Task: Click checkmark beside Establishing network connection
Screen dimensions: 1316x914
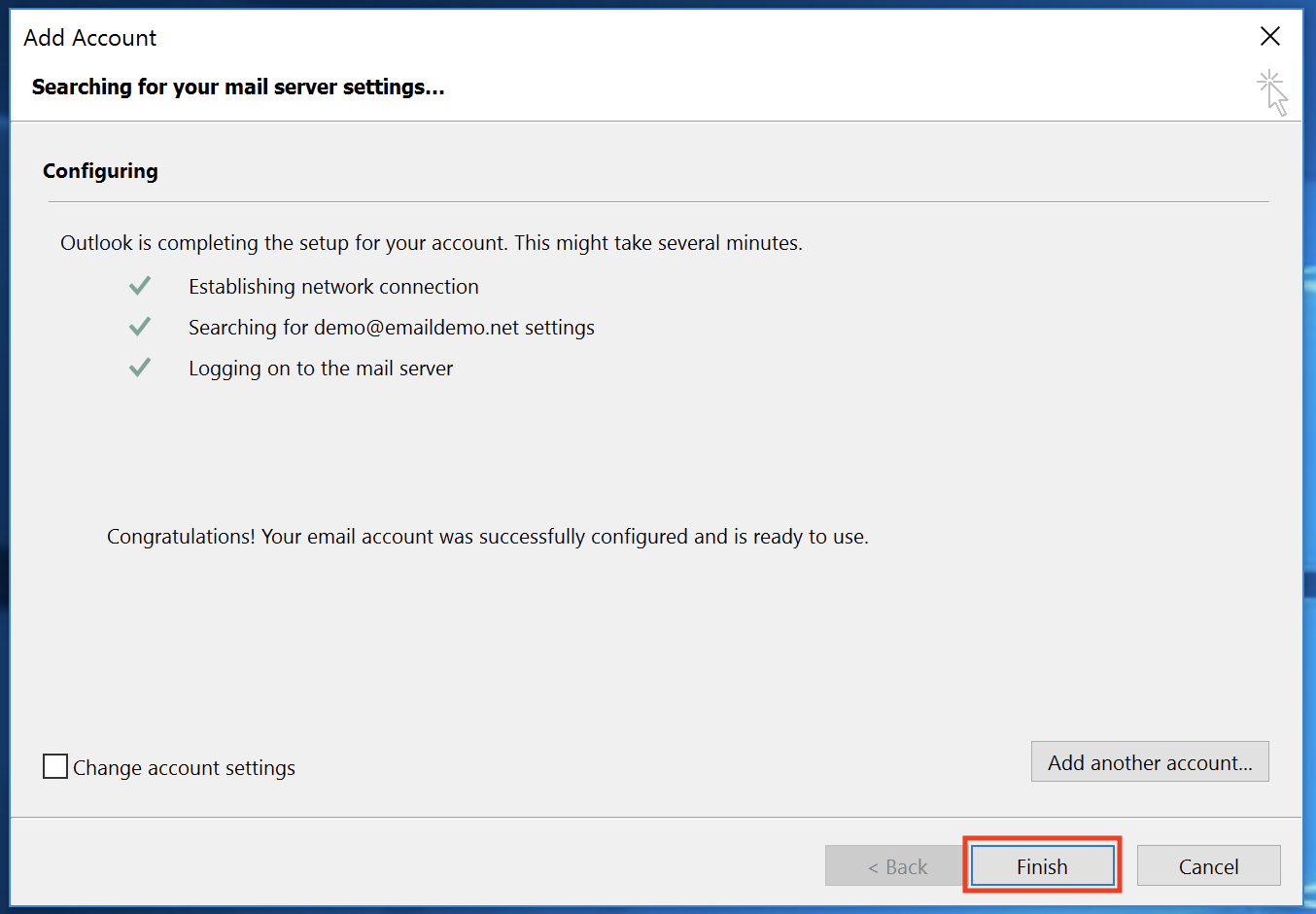Action: pos(140,286)
